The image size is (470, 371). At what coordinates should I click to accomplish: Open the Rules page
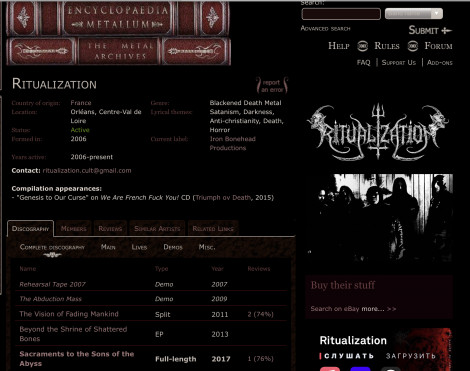click(387, 46)
